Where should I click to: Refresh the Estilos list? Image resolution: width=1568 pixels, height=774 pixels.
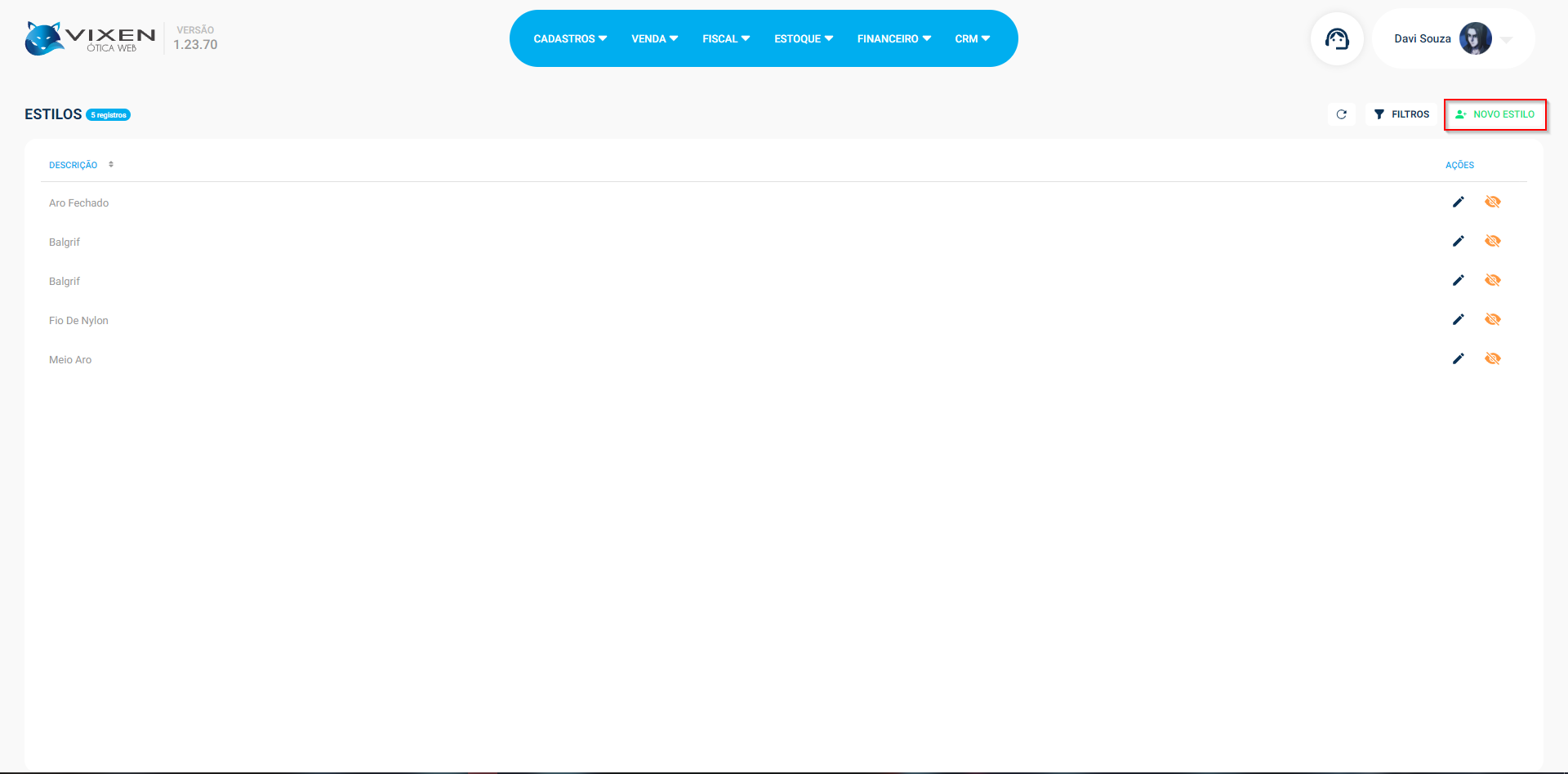click(x=1341, y=114)
